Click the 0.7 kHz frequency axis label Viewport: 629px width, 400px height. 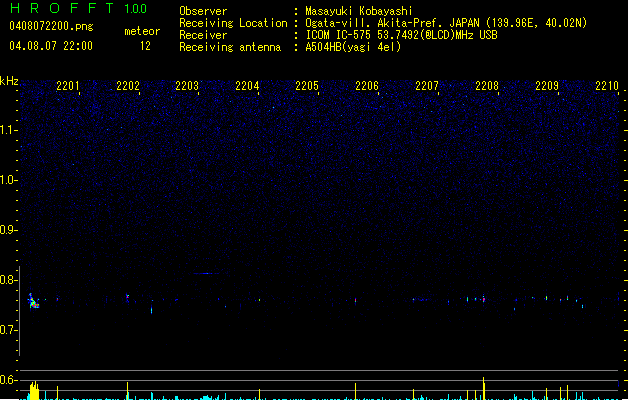[x=8, y=330]
